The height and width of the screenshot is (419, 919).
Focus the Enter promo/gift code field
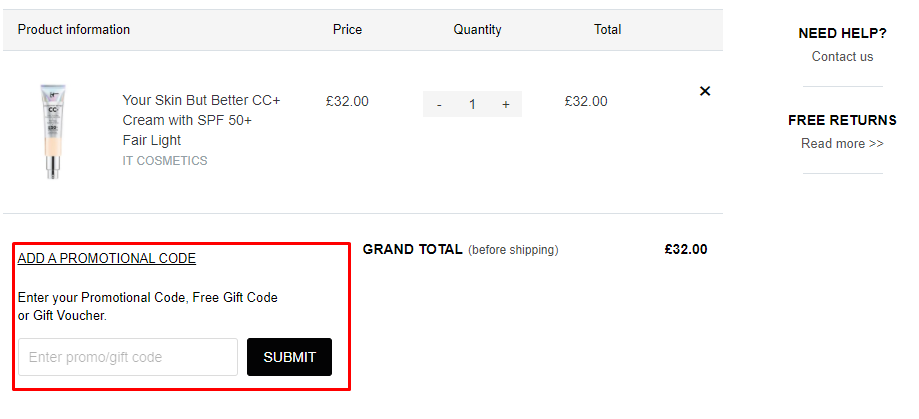[128, 357]
